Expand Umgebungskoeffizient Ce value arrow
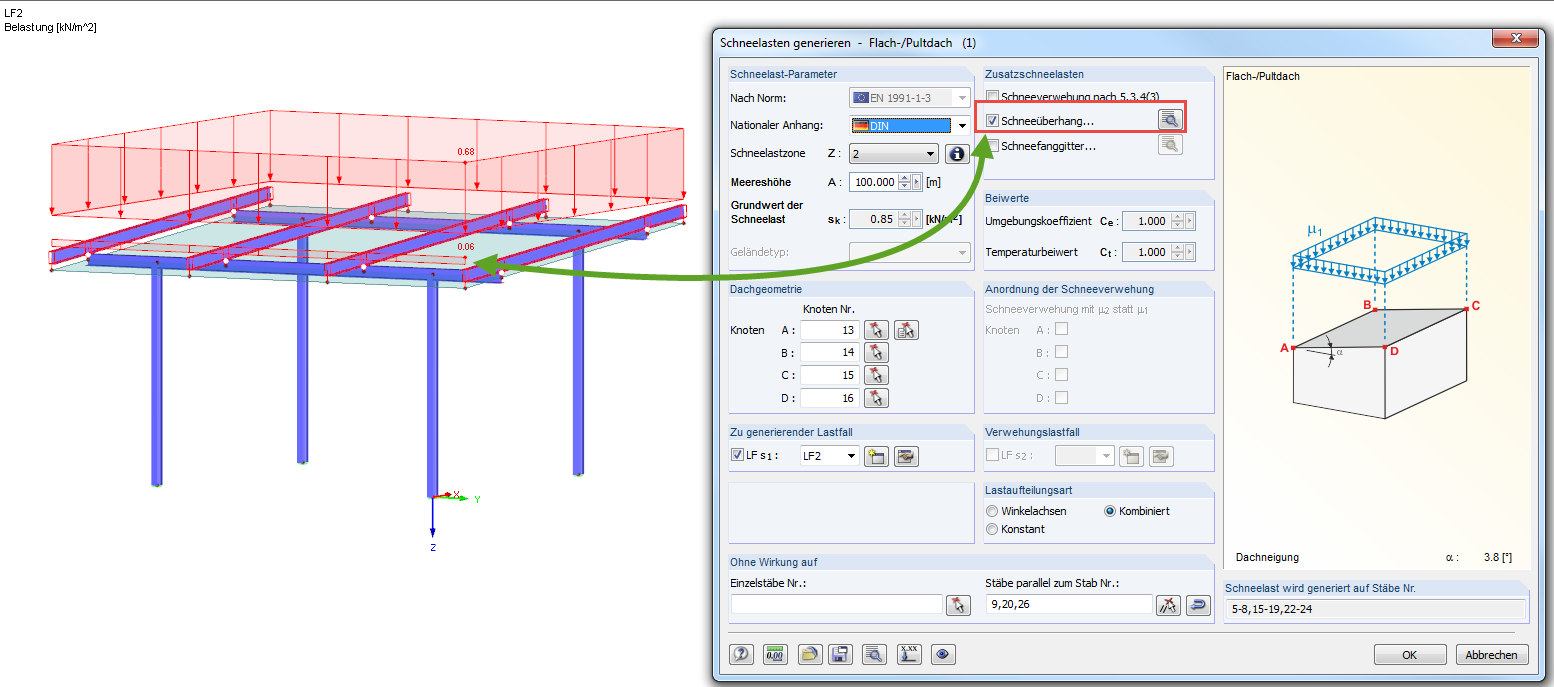Viewport: 1554px width, 687px height. (x=1190, y=221)
